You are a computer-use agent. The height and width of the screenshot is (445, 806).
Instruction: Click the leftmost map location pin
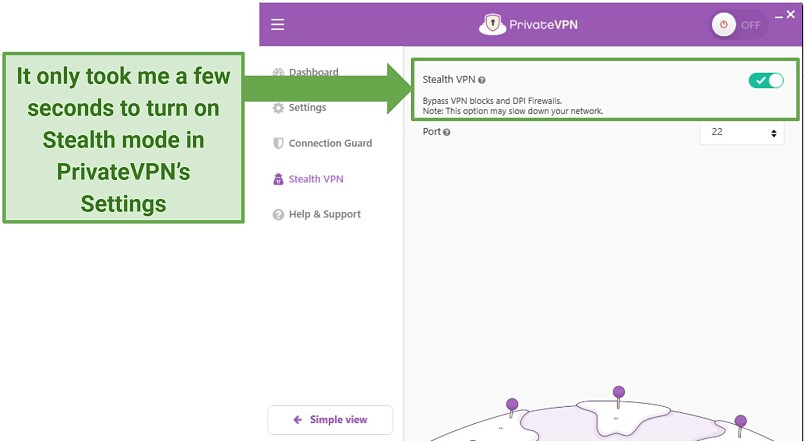point(512,407)
